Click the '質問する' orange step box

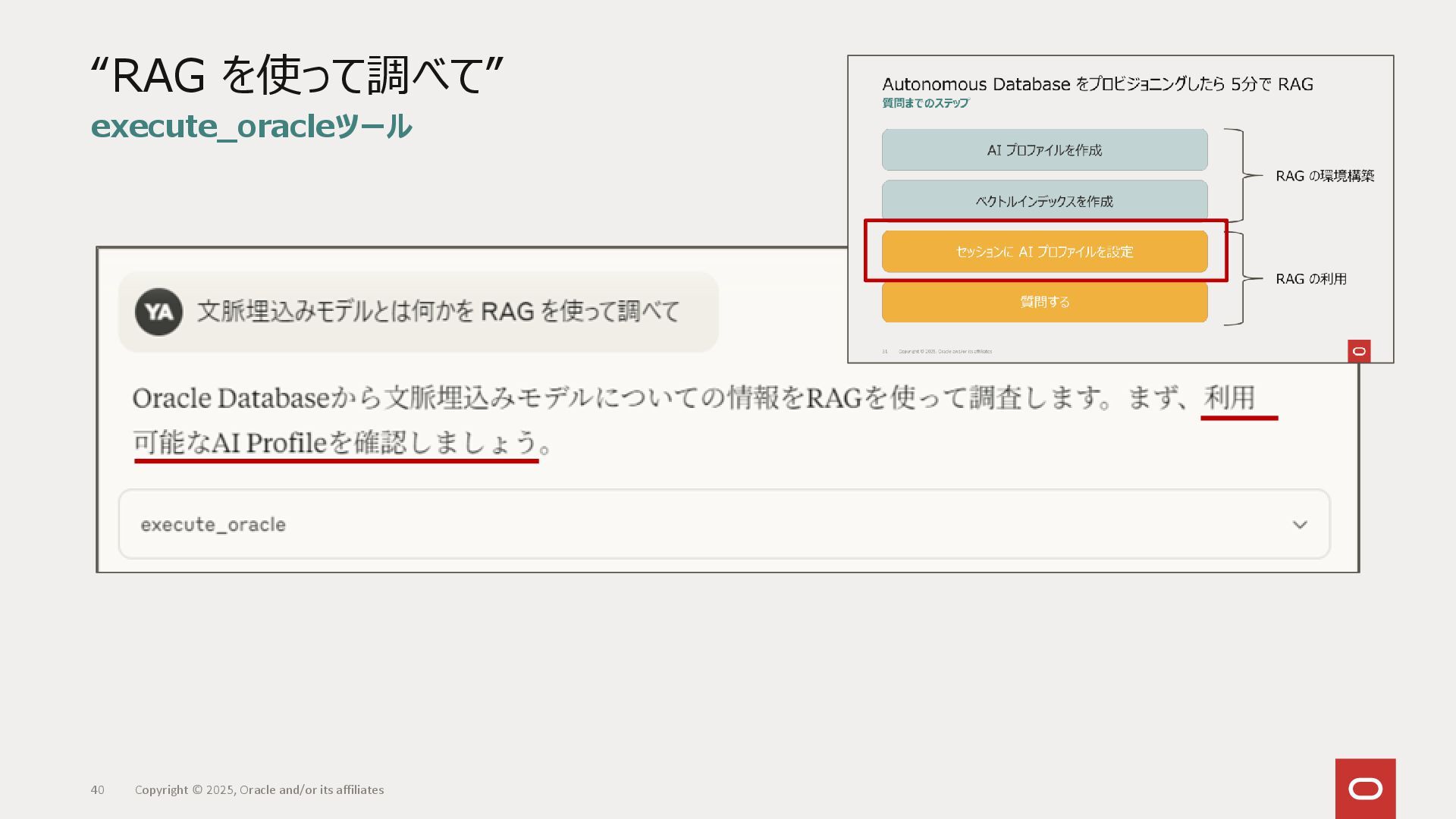coord(1044,302)
